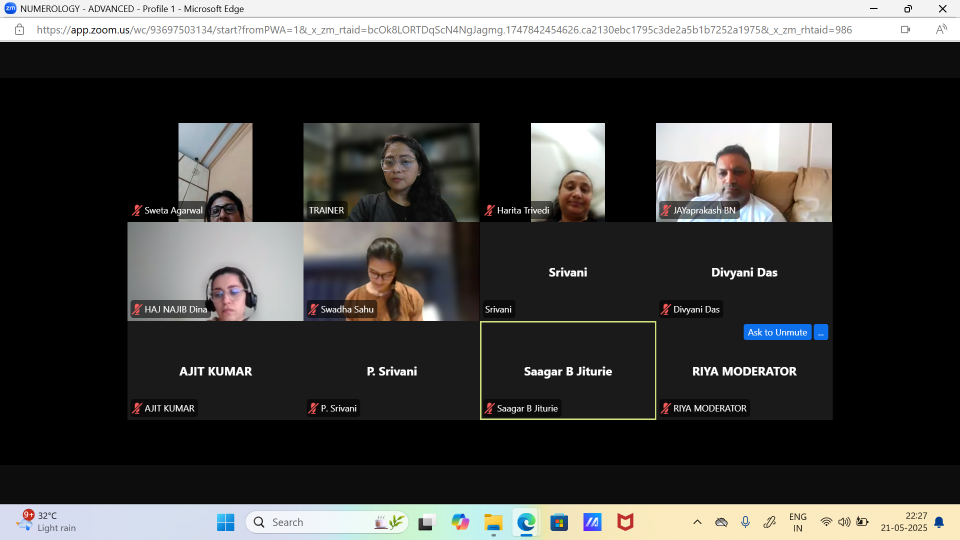960x540 pixels.
Task: Click the Ask to Unmute button
Action: point(777,332)
